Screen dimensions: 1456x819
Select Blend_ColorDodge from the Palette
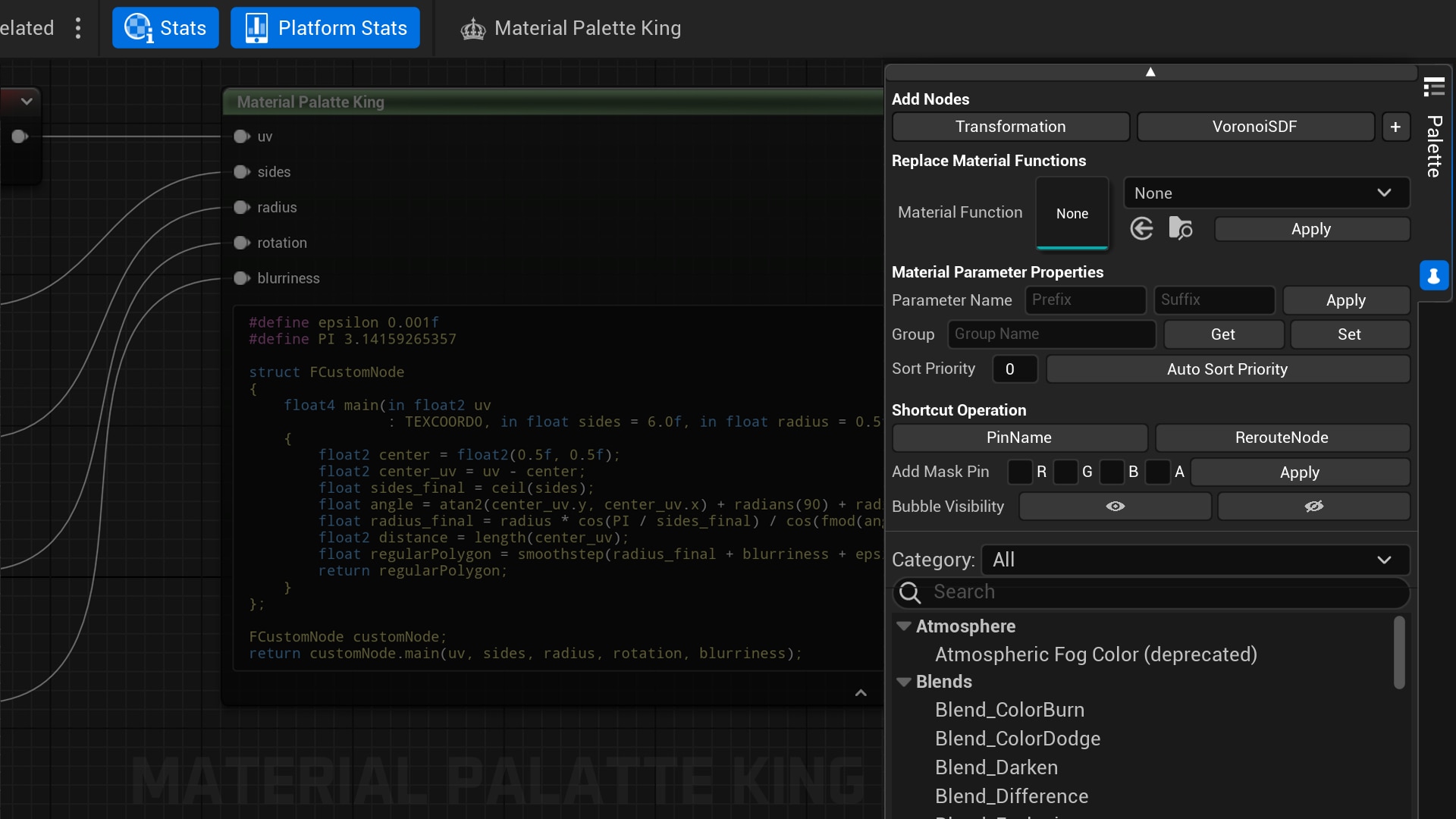coord(1018,738)
